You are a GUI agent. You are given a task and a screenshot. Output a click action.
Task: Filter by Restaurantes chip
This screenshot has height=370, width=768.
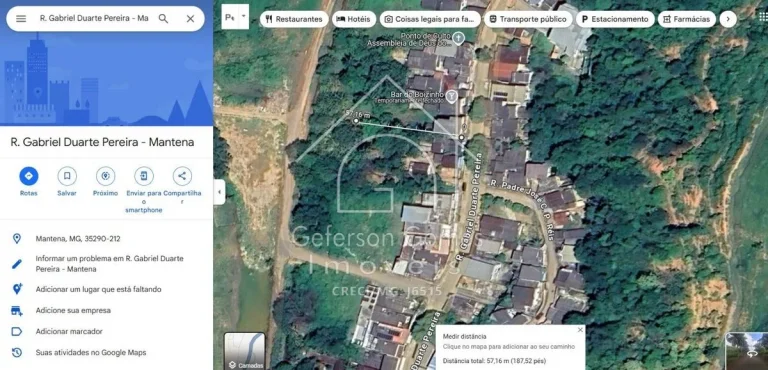(294, 19)
